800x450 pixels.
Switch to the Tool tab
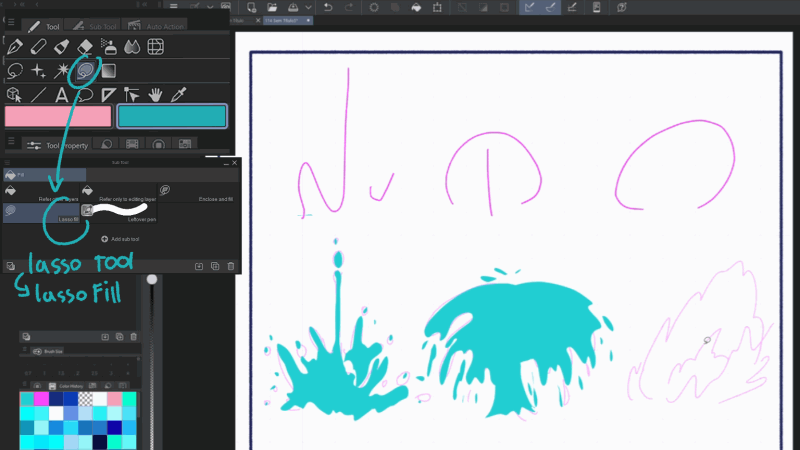coord(44,26)
